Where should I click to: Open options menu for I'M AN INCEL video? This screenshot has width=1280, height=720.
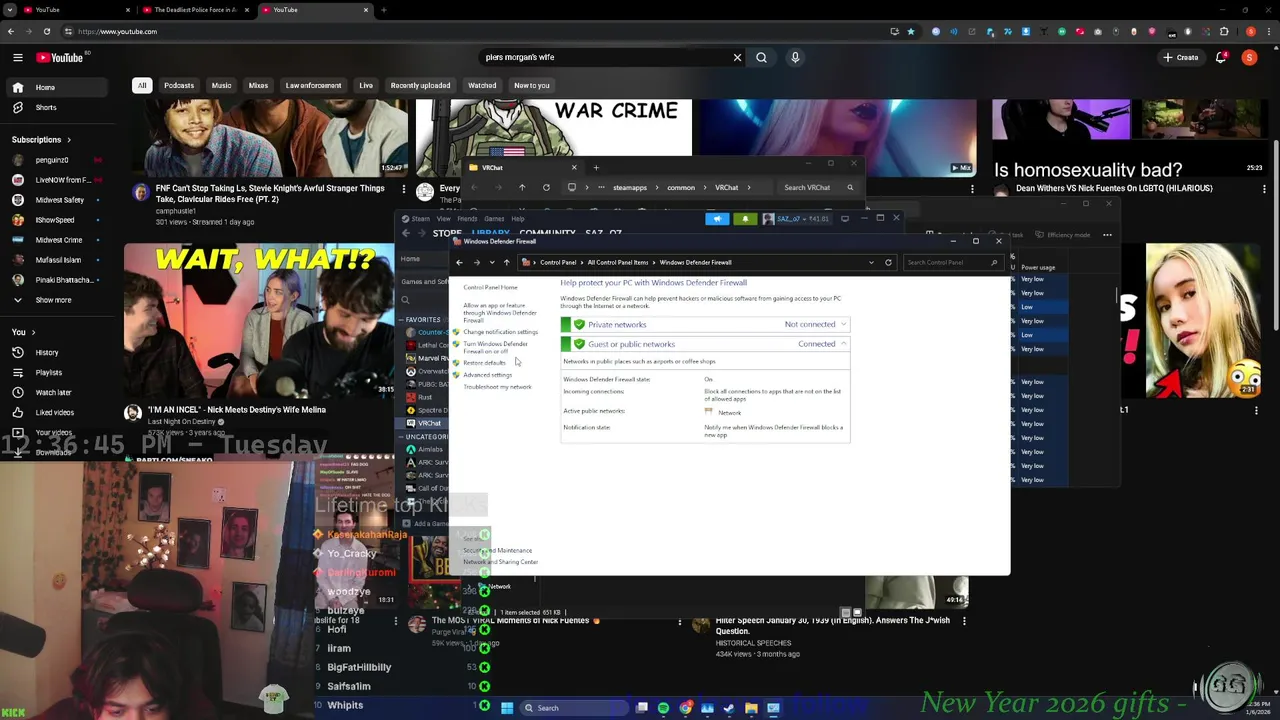click(404, 410)
